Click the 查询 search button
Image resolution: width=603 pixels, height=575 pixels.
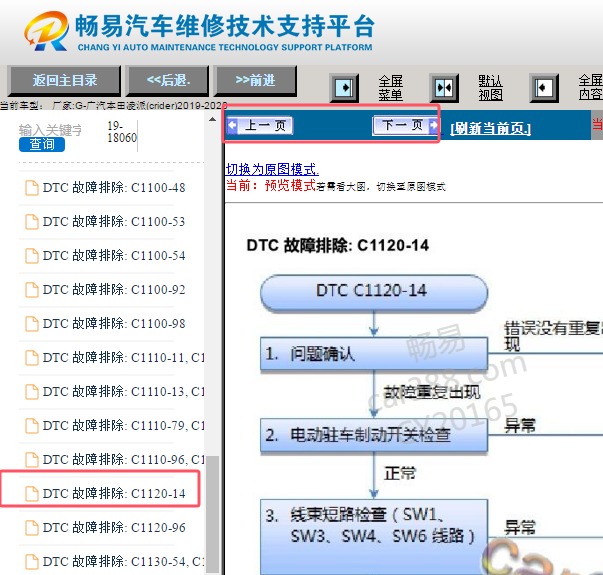coord(42,144)
